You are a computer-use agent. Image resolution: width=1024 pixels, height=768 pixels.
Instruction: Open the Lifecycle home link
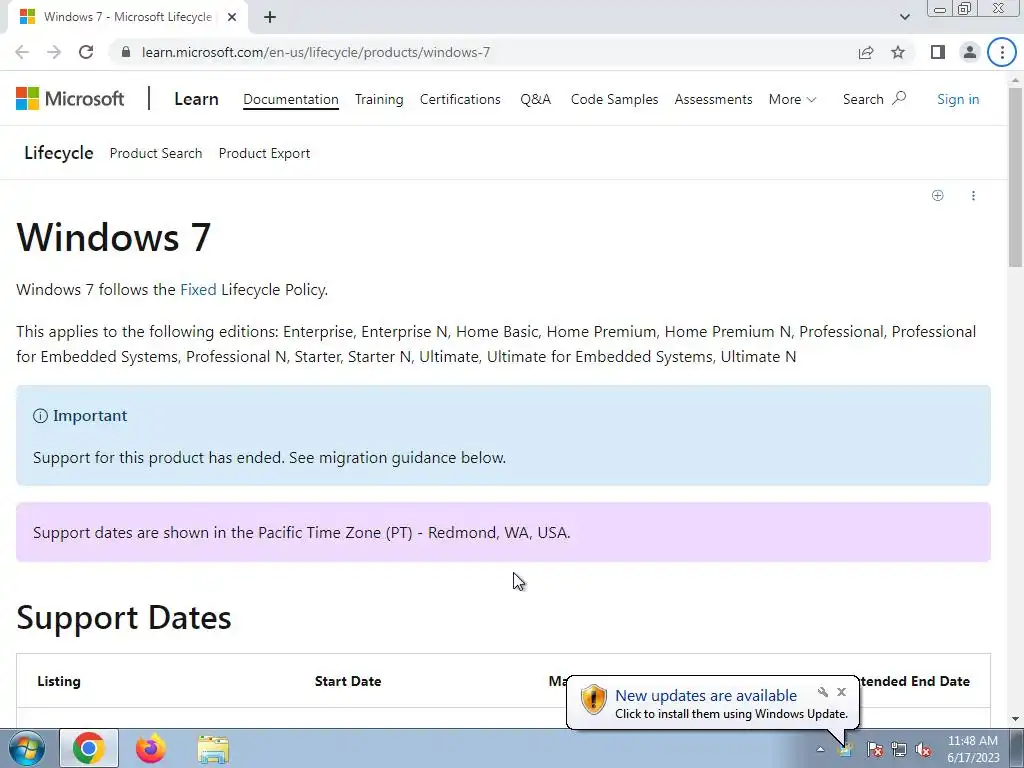click(x=59, y=153)
